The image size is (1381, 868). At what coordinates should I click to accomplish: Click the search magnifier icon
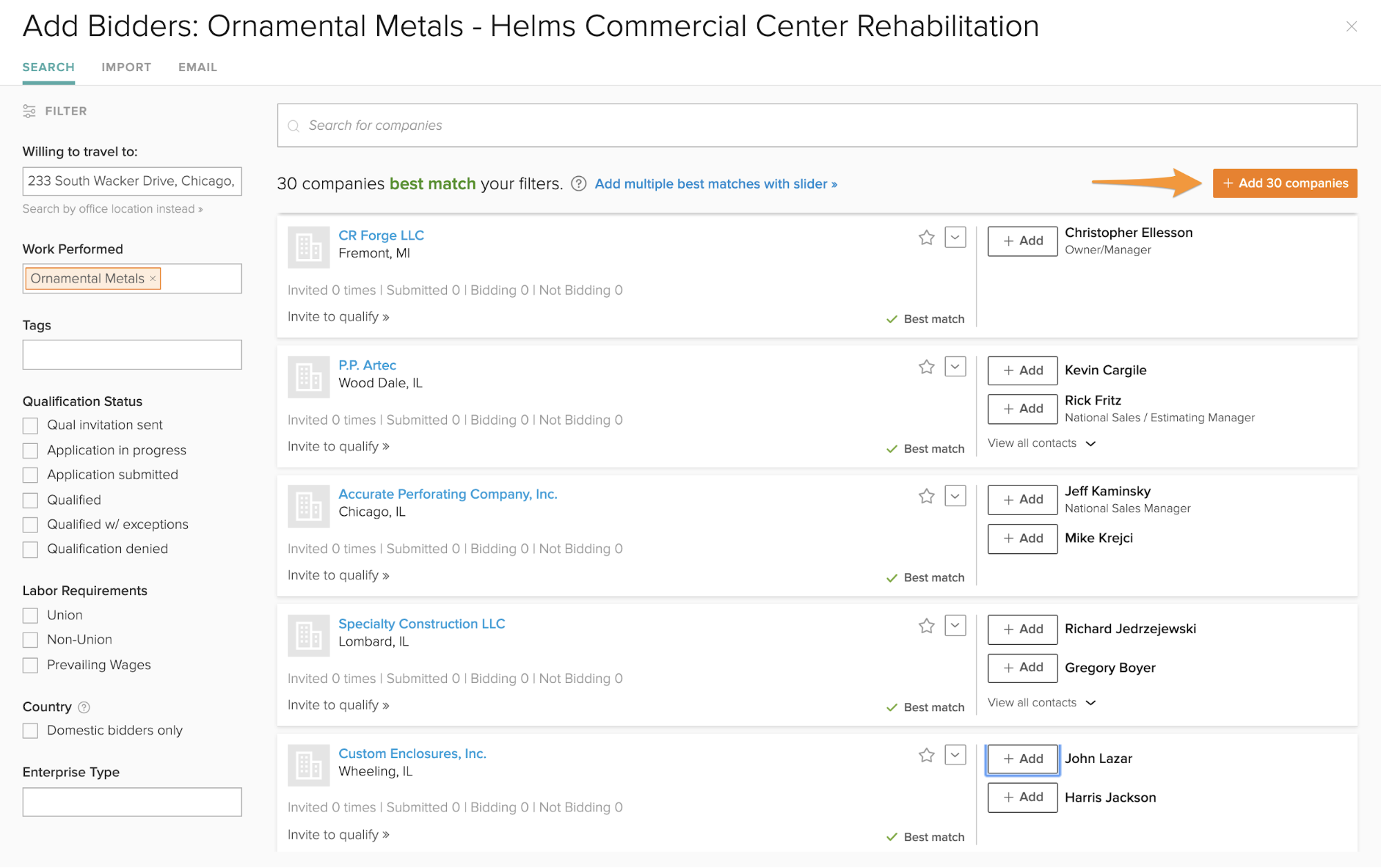[294, 126]
